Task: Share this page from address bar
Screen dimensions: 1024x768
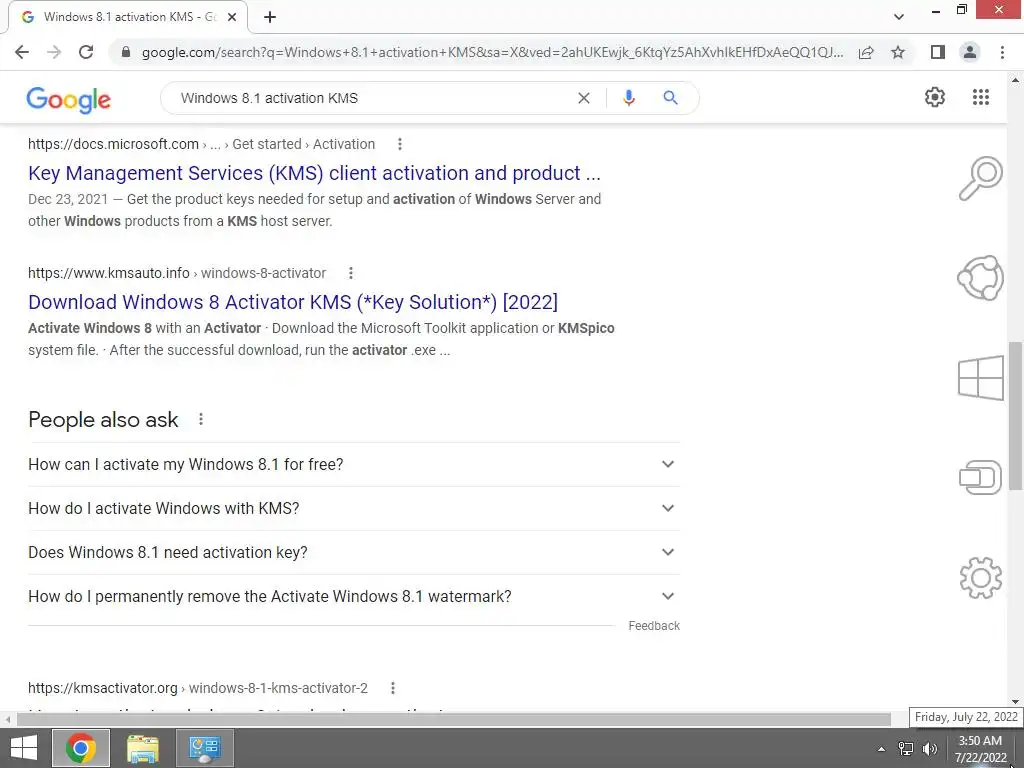Action: [x=866, y=52]
